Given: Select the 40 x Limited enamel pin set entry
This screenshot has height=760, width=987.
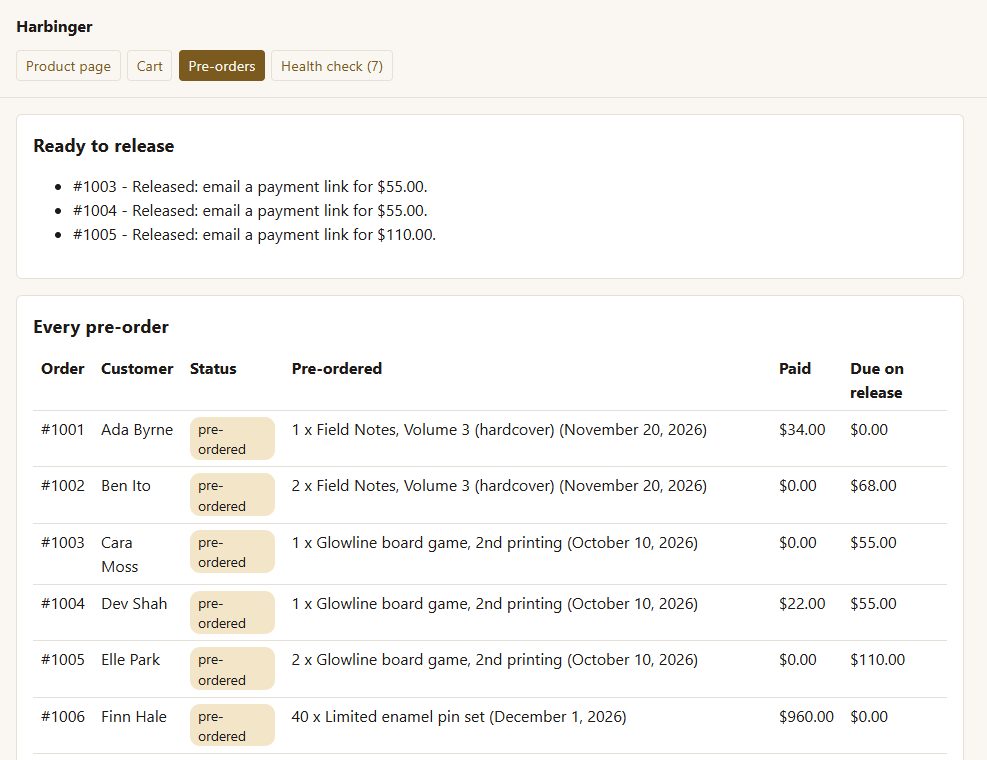Looking at the screenshot, I should tap(459, 717).
